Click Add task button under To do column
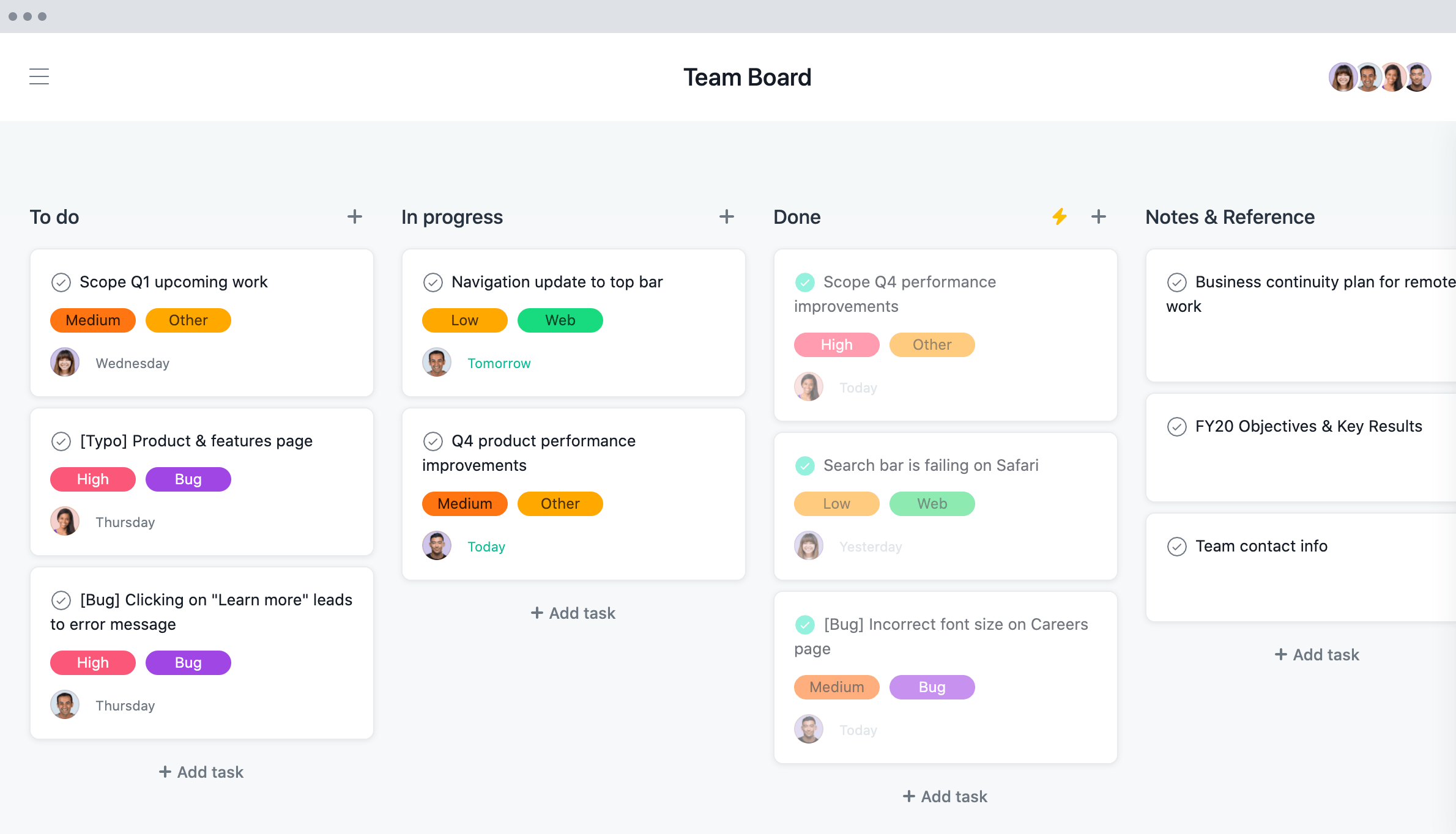1456x834 pixels. click(200, 771)
